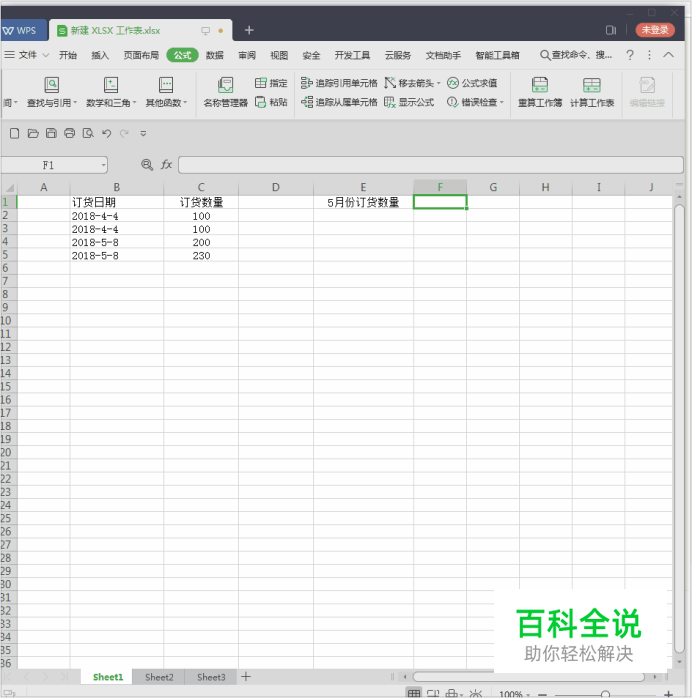The height and width of the screenshot is (698, 692).
Task: Expand the 移去箭头 dropdown arrow
Action: click(438, 83)
